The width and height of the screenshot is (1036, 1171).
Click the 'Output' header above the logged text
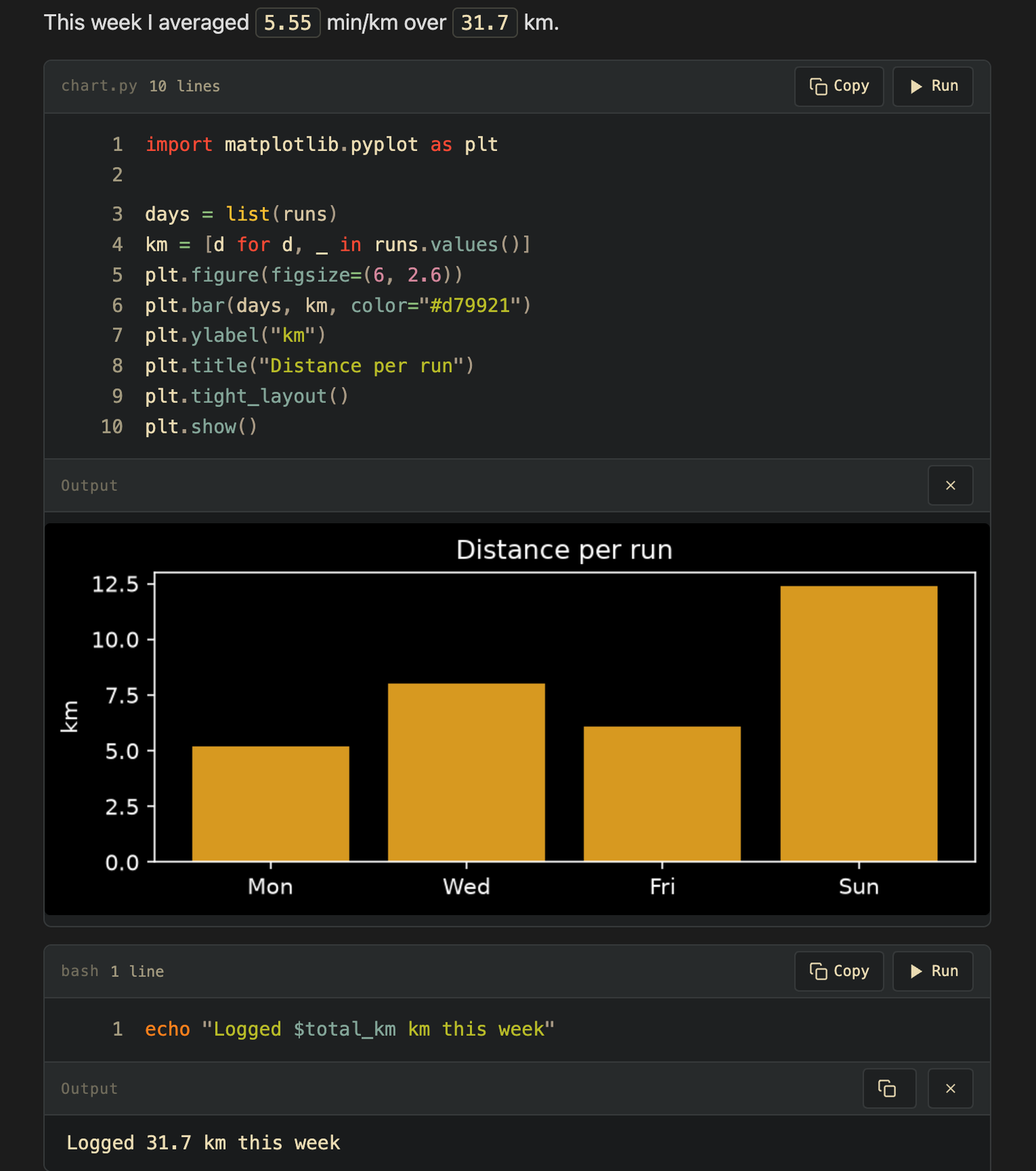[x=90, y=1088]
